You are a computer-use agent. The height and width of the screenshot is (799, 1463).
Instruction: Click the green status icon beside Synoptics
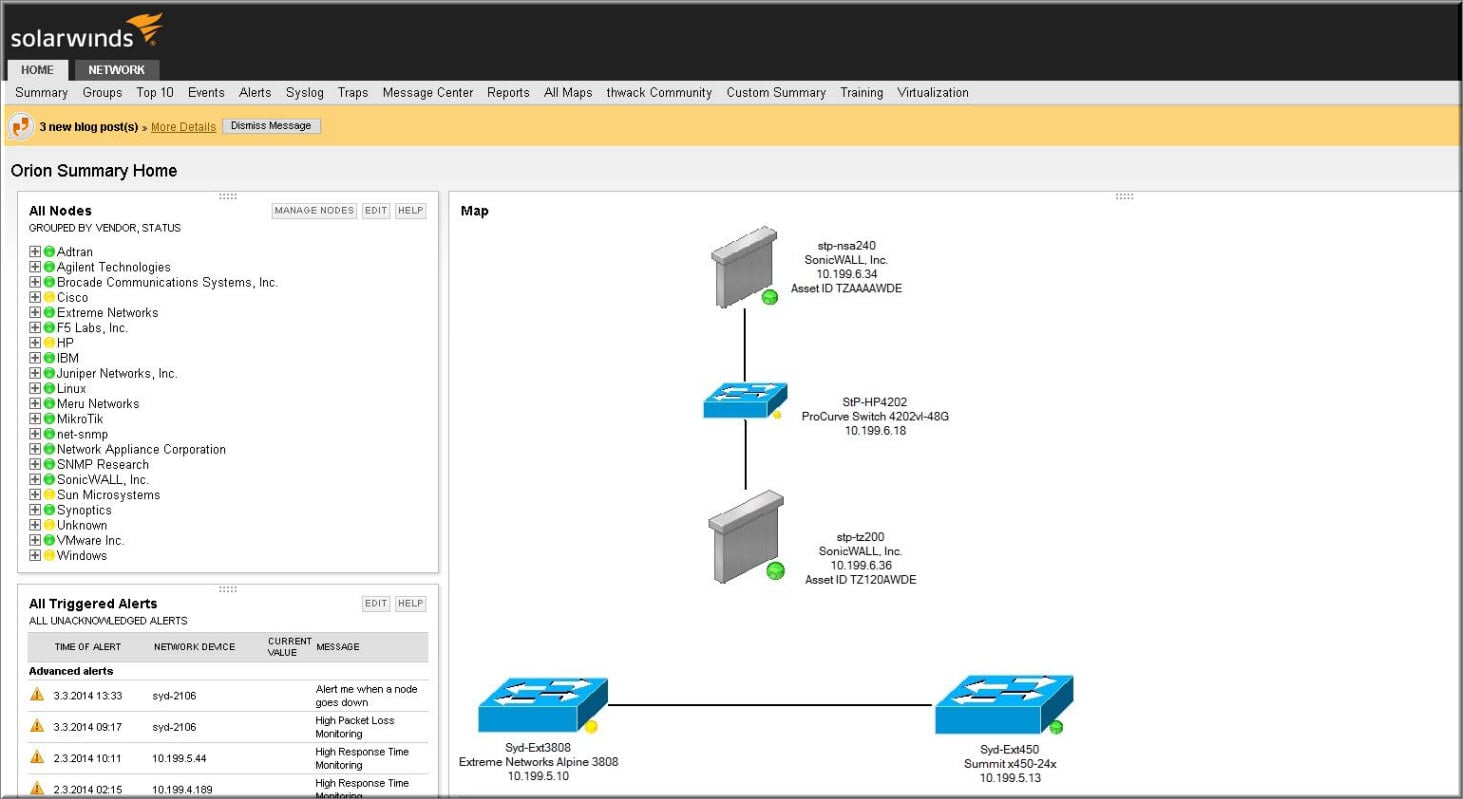pyautogui.click(x=49, y=510)
